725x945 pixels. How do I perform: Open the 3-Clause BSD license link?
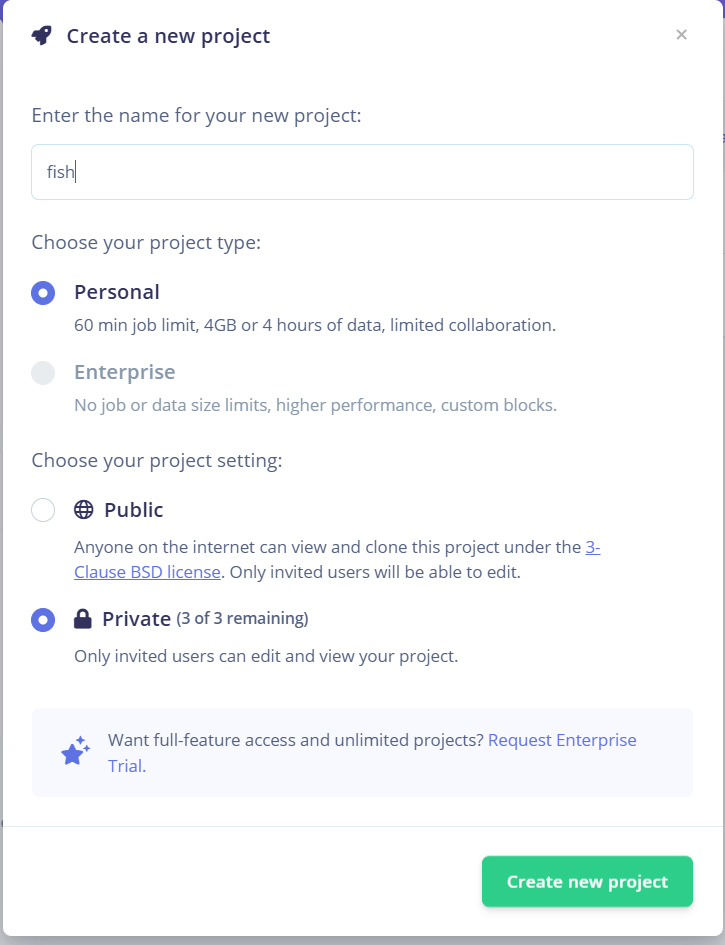(147, 572)
